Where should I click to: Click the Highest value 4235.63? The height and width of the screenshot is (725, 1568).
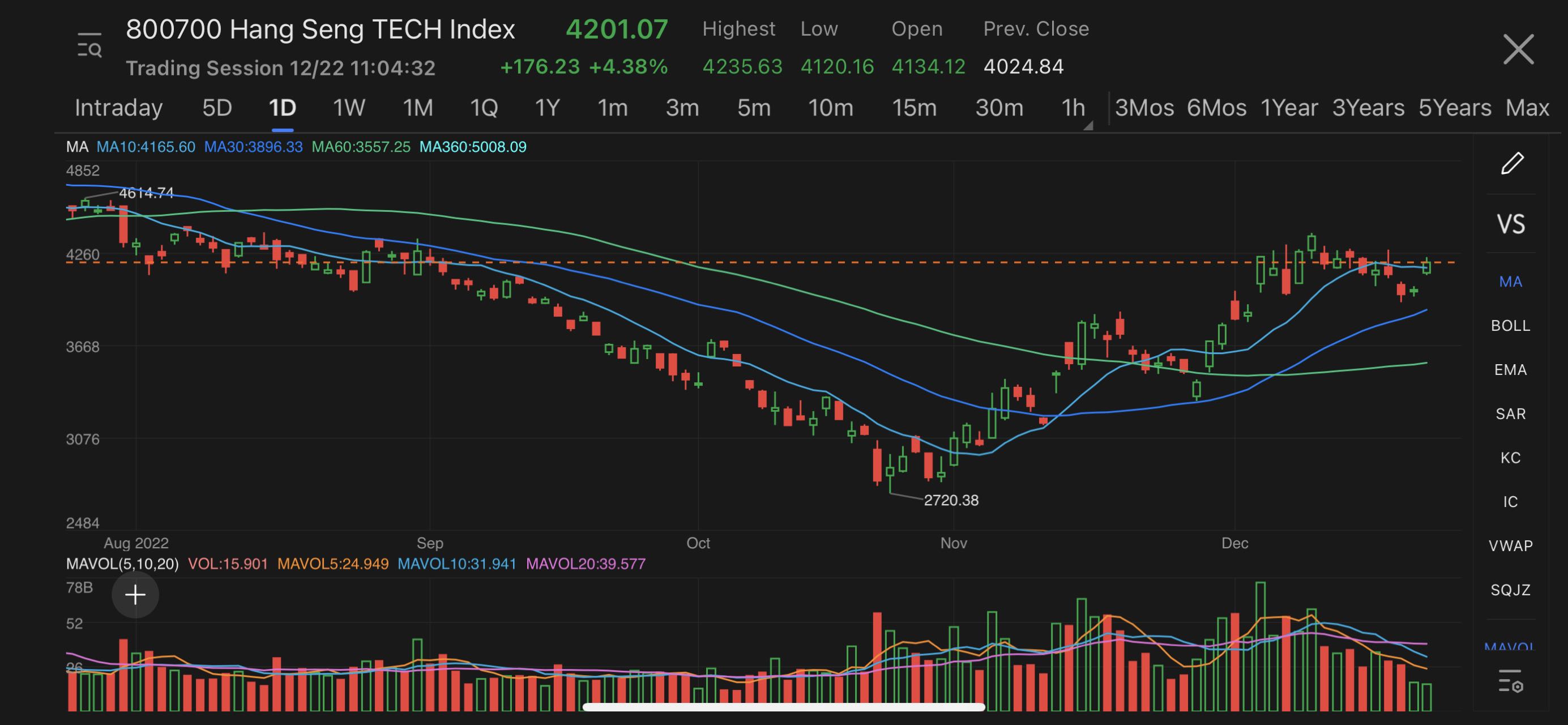click(x=742, y=66)
